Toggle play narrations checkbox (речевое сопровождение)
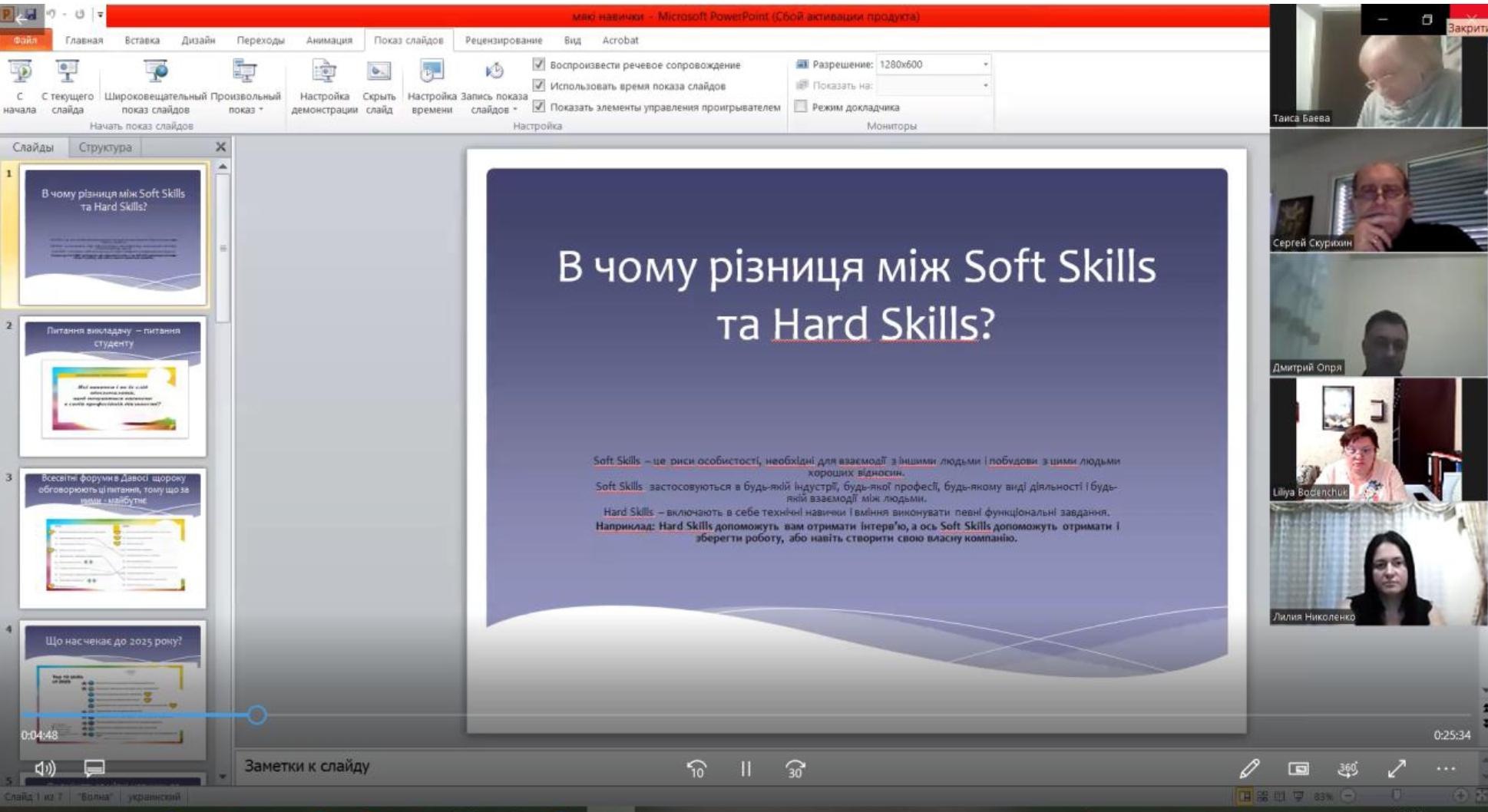This screenshot has height=812, width=1488. click(x=539, y=64)
